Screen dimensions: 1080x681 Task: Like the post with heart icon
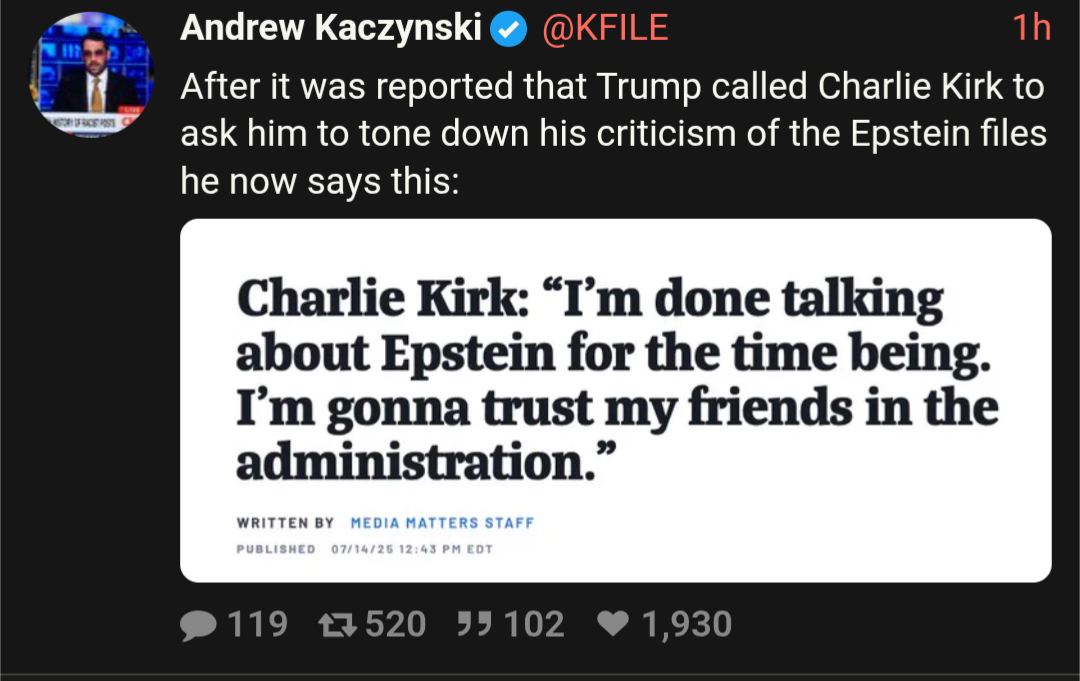point(613,624)
